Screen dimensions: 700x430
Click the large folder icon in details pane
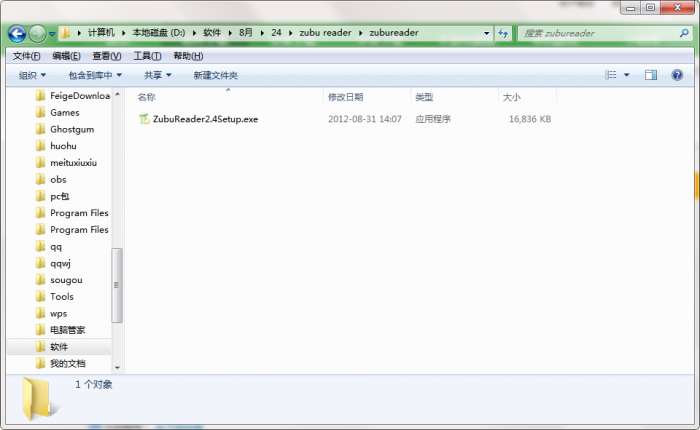tap(38, 398)
